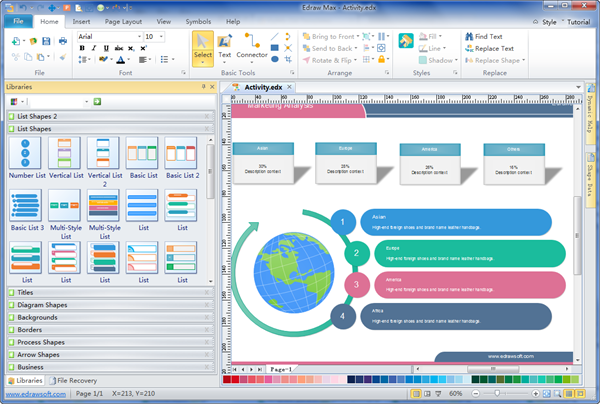Pick the Number List shape thumbnail

click(x=25, y=154)
